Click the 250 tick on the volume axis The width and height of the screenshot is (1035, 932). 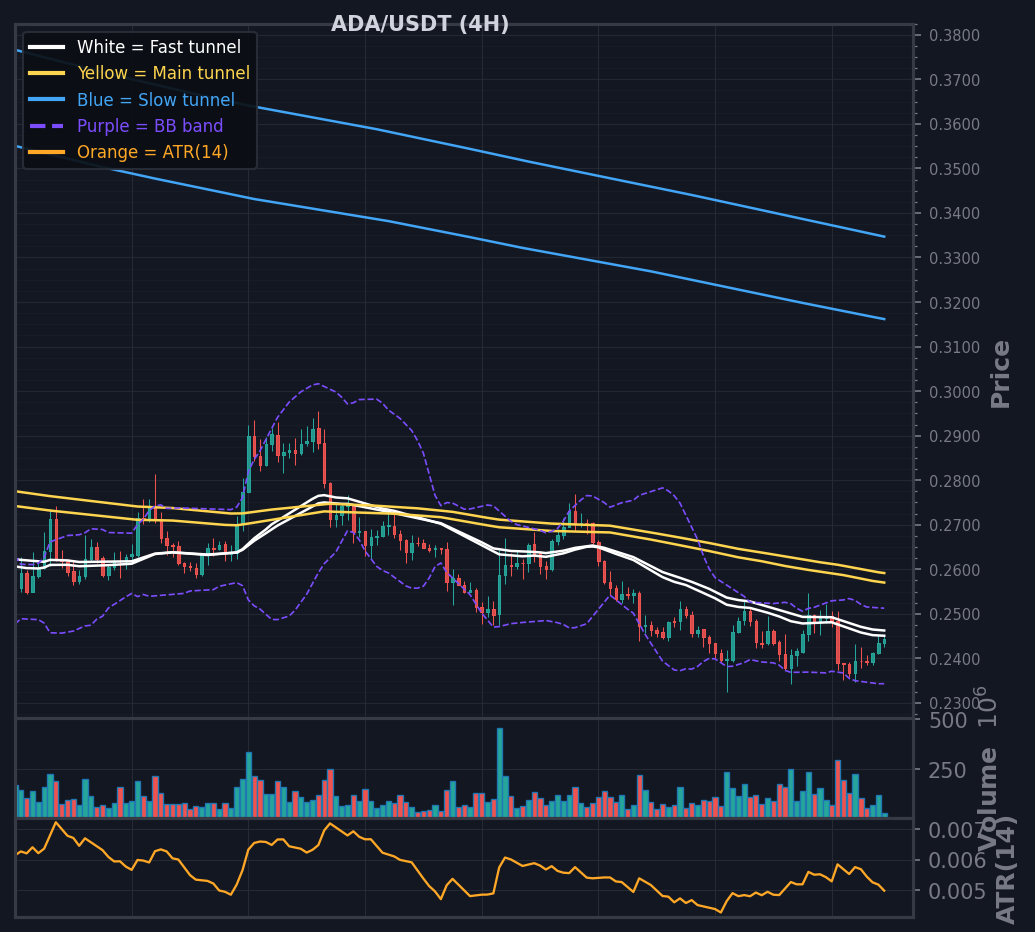947,771
